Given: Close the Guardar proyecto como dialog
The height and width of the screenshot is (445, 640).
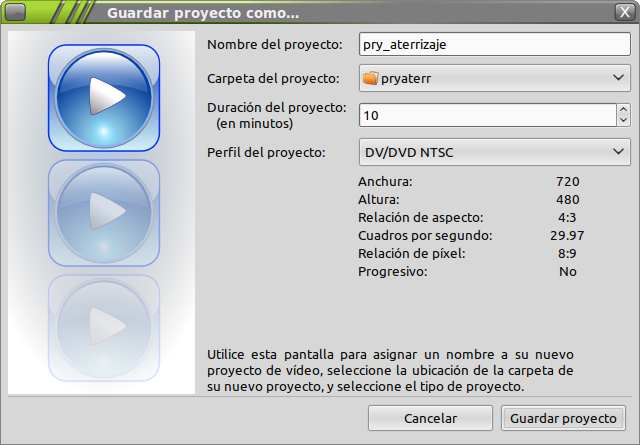Looking at the screenshot, I should 622,13.
